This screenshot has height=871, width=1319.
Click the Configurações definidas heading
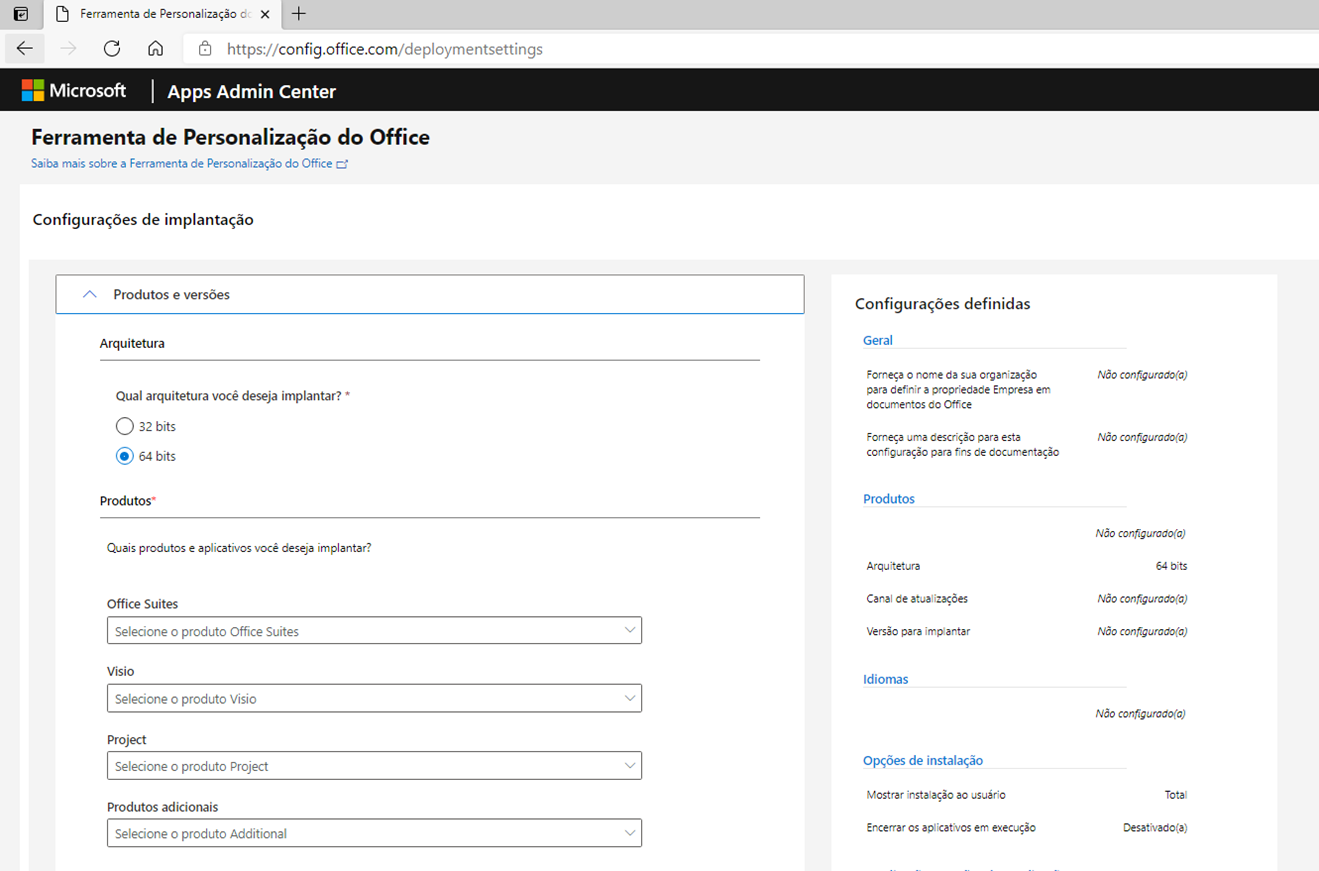[x=943, y=304]
